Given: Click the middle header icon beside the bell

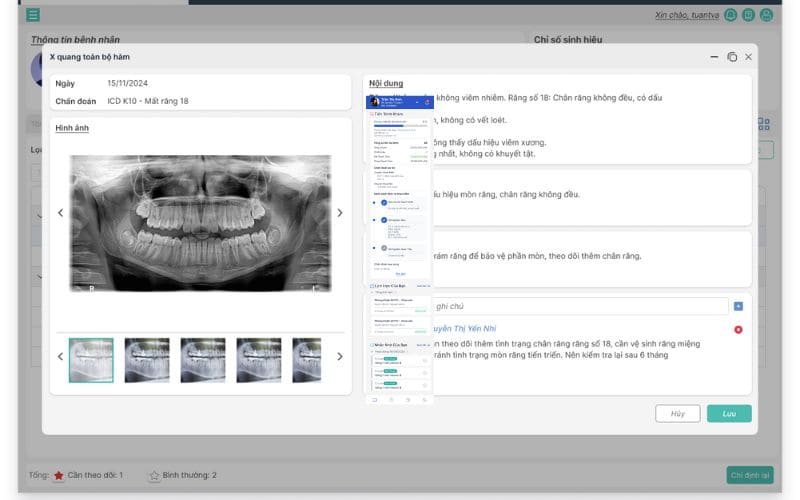Looking at the screenshot, I should pos(749,15).
